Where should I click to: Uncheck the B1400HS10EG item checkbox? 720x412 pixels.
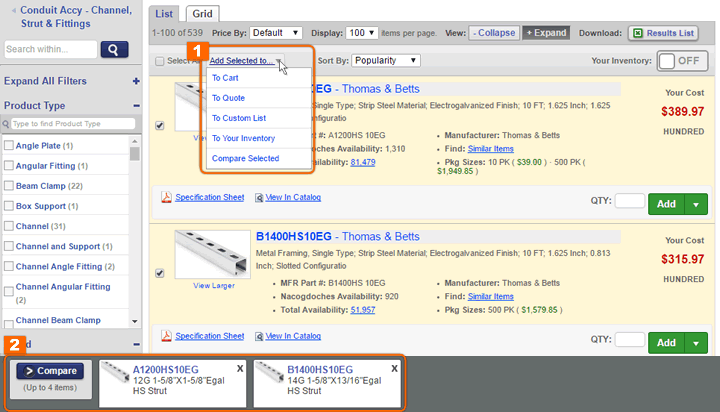point(160,273)
